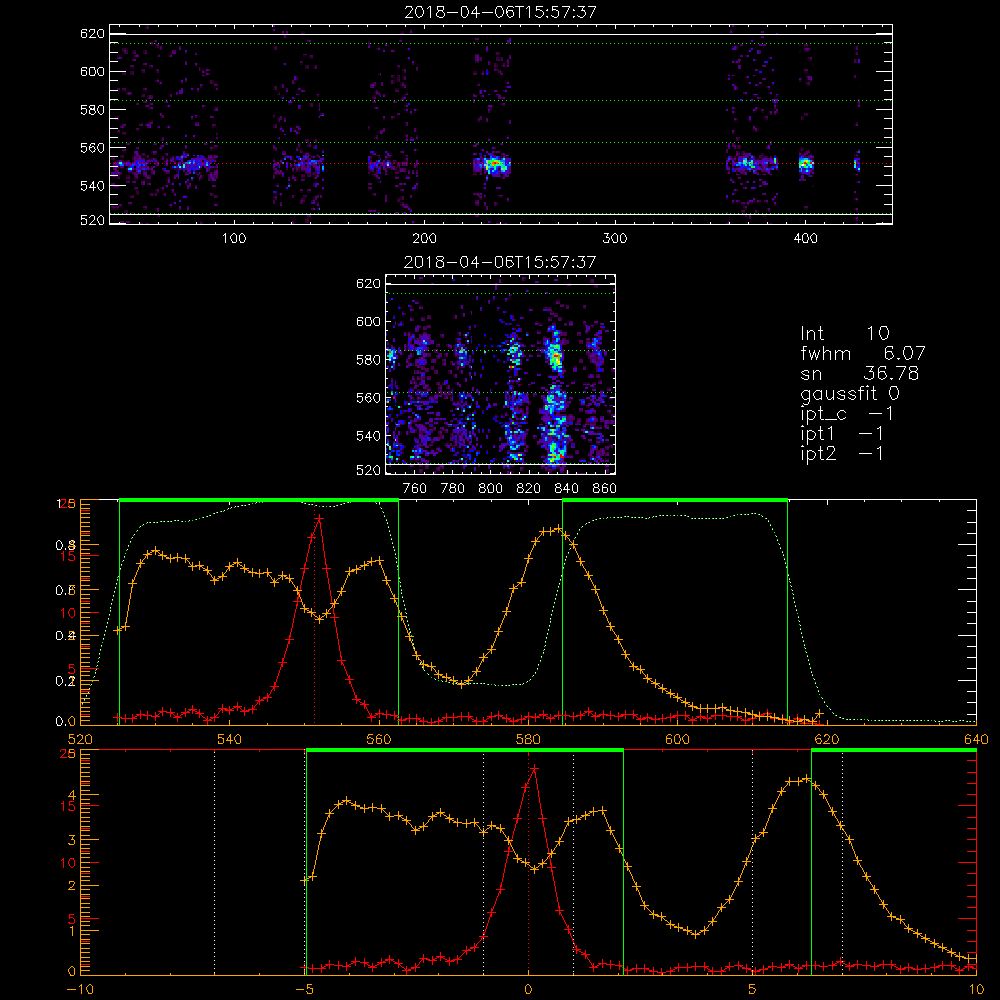This screenshot has height=1000, width=1000.
Task: Click x-axis label 620 of the spectrum plot
Action: 827,740
